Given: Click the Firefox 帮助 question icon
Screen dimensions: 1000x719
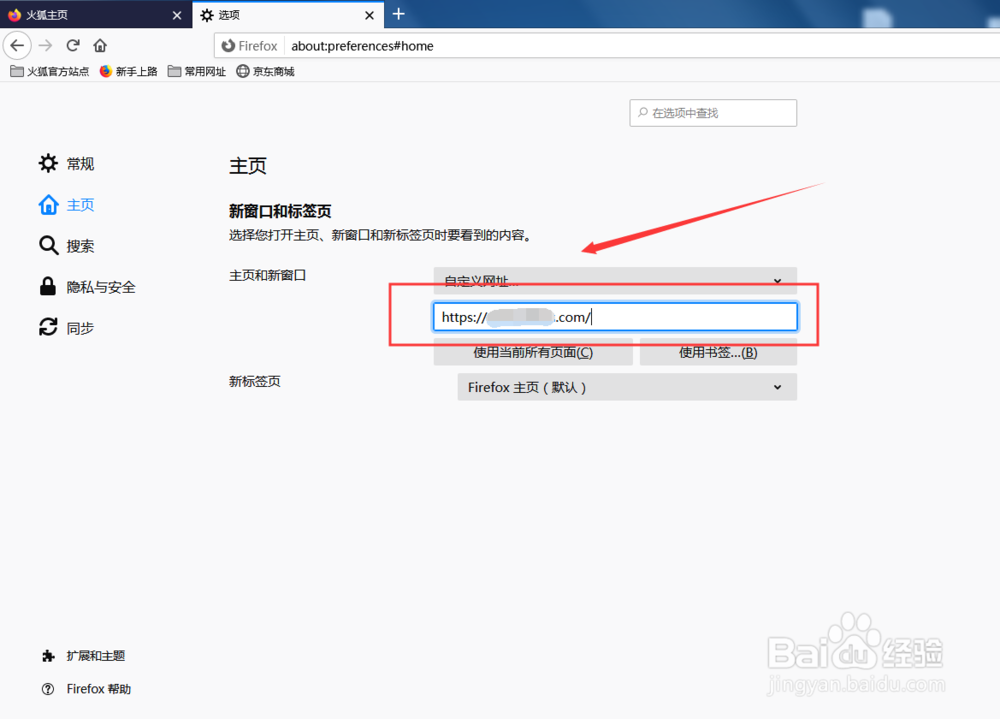Looking at the screenshot, I should tap(48, 688).
